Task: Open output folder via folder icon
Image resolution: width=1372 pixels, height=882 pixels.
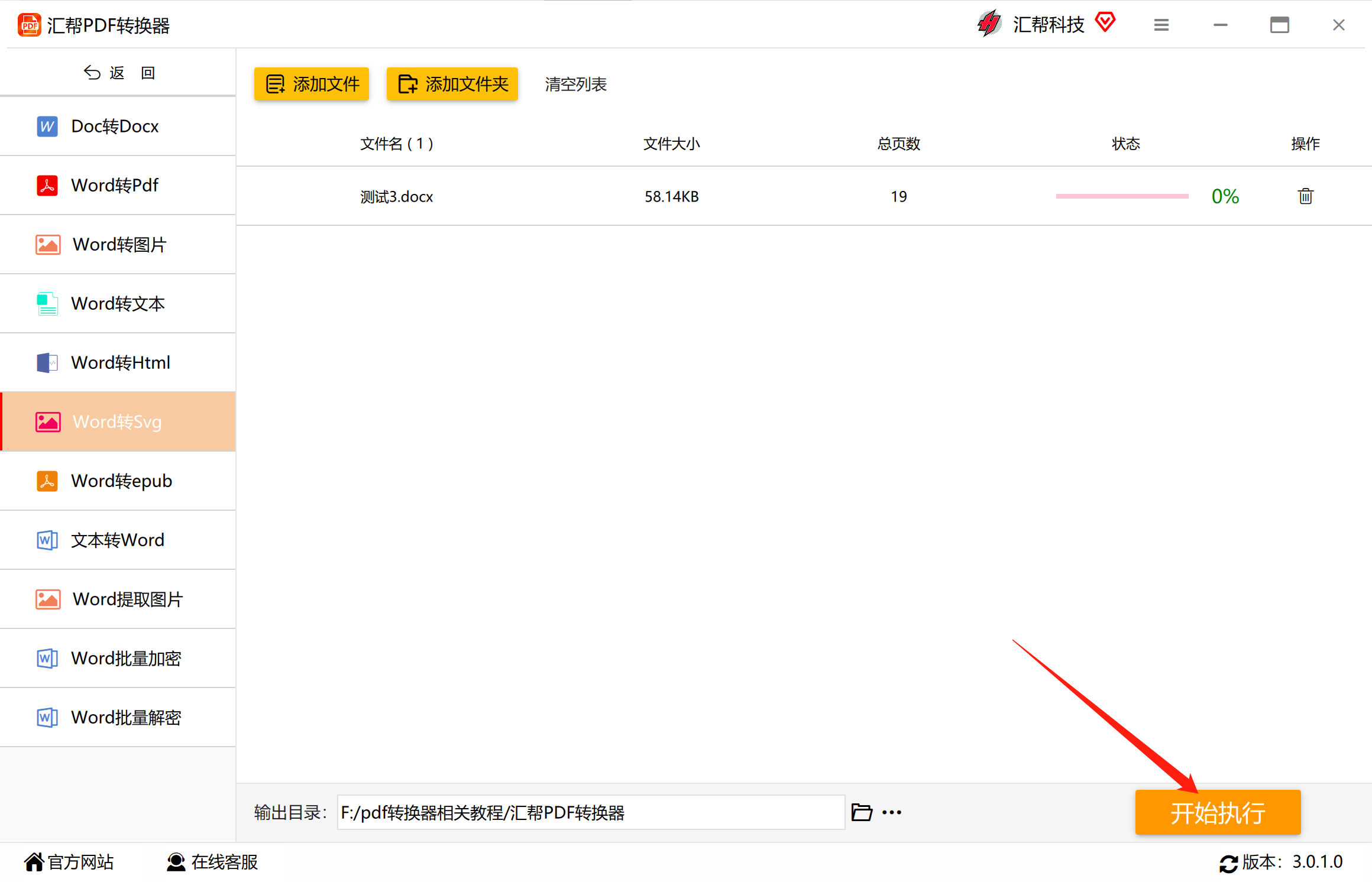Action: [x=862, y=812]
